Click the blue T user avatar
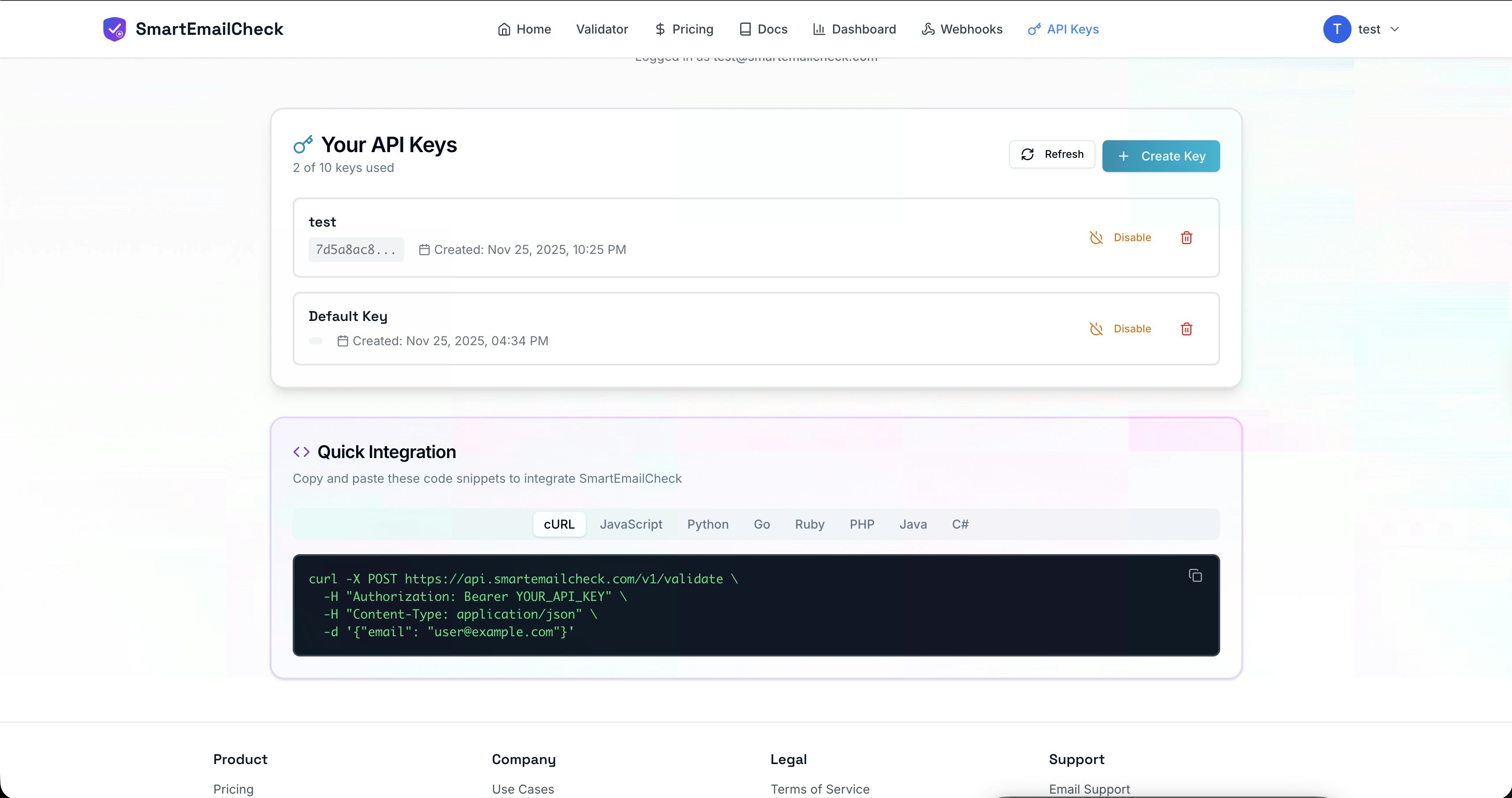Screen dimensions: 1512x798 tap(1337, 29)
